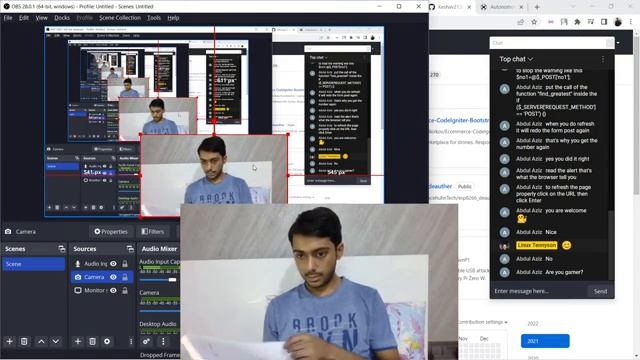Toggle lock on Monitor source
640x360 pixels.
[x=125, y=290]
